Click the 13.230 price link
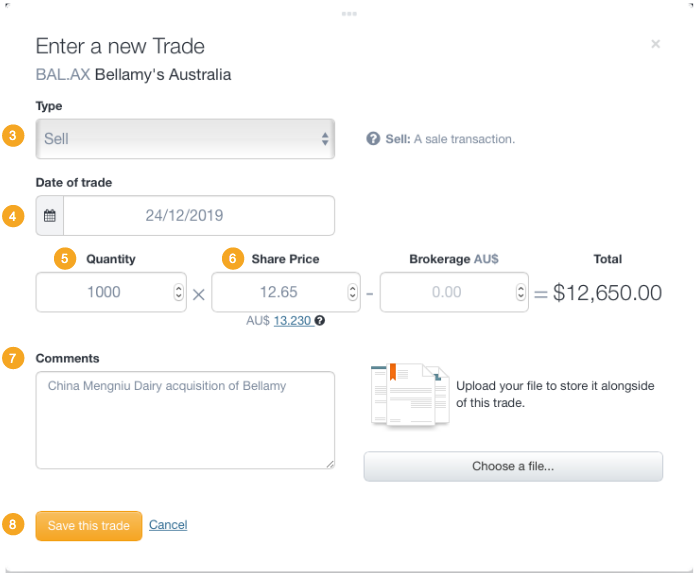 point(292,321)
